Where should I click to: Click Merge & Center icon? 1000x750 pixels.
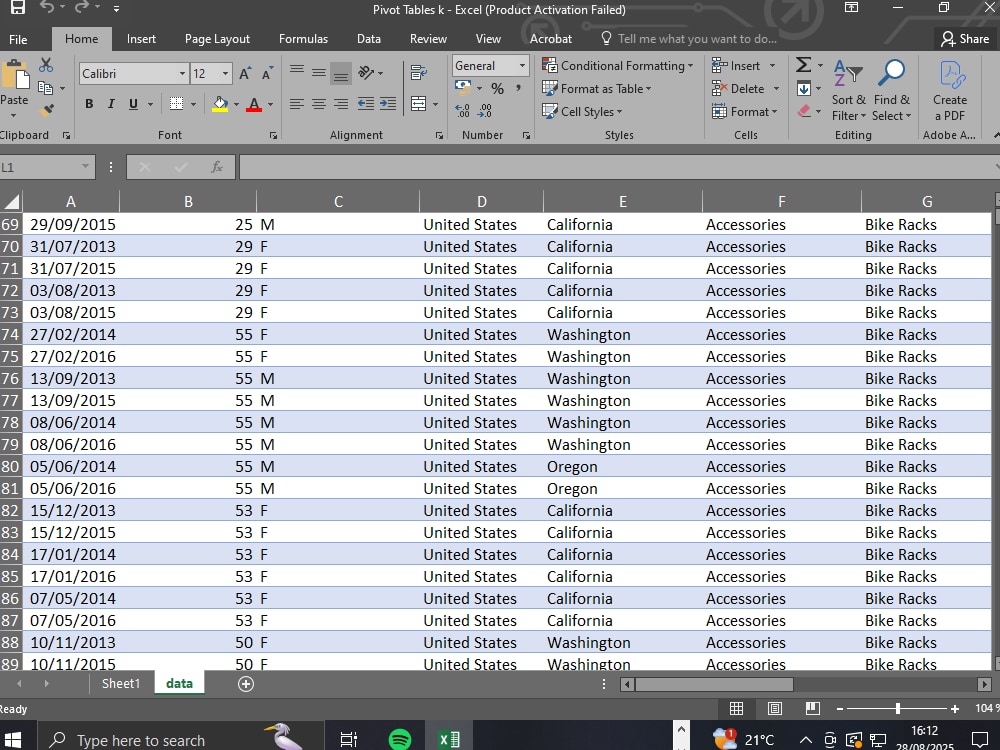click(418, 104)
